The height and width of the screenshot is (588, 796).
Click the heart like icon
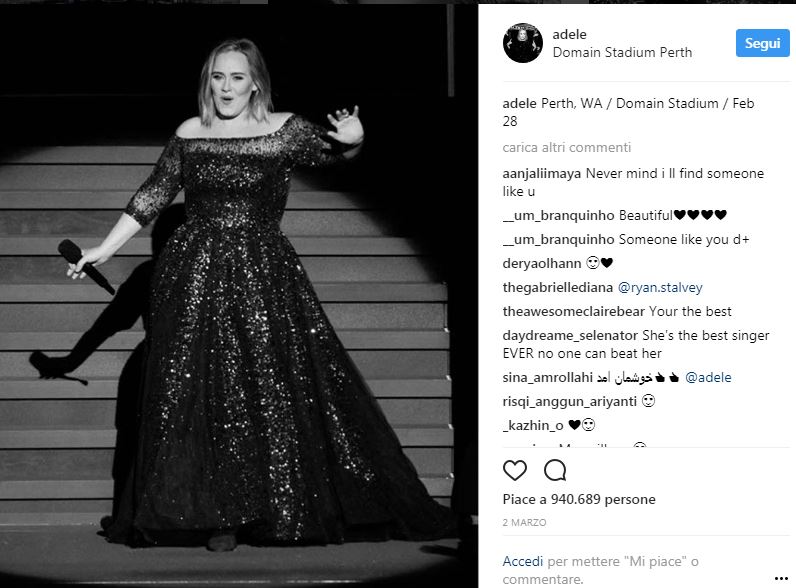(514, 470)
